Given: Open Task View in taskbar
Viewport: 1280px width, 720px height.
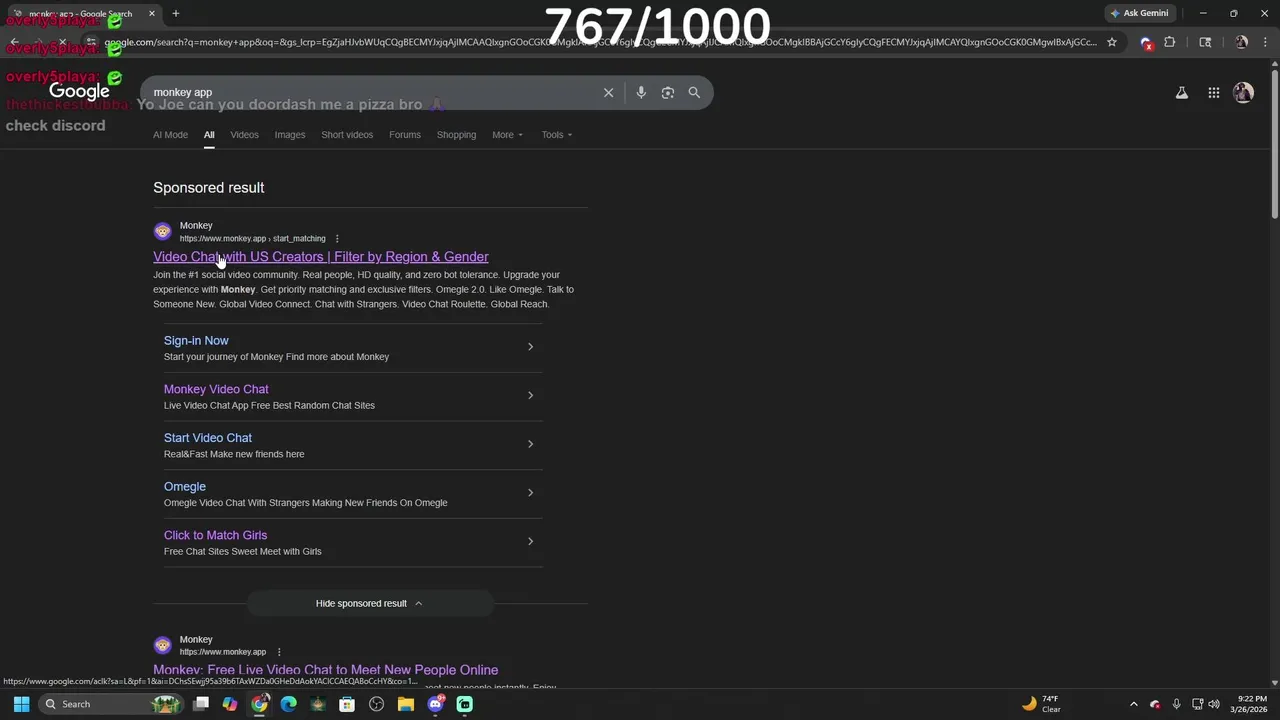Looking at the screenshot, I should click(x=201, y=704).
